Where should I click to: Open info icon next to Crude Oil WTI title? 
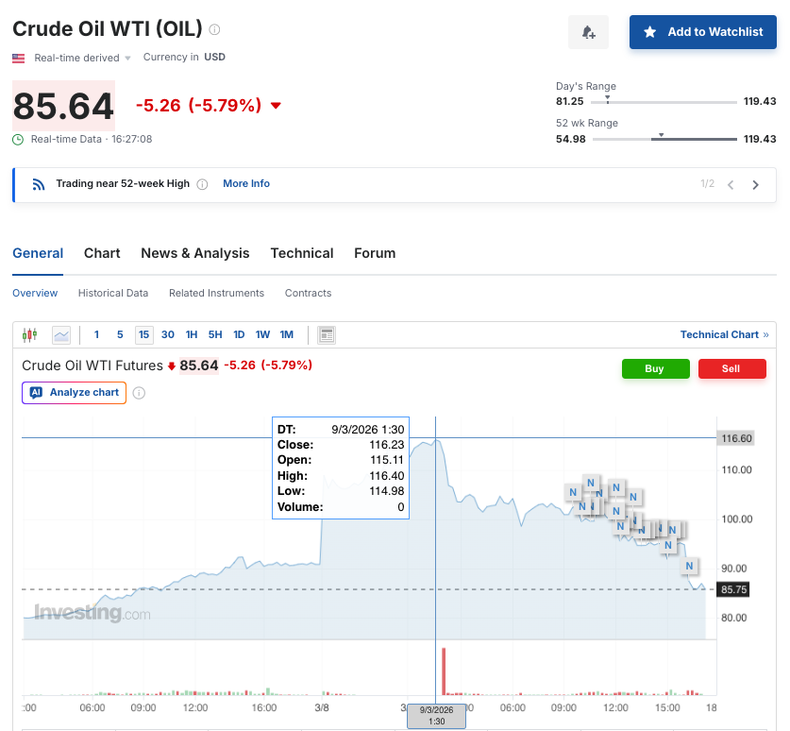pos(215,30)
